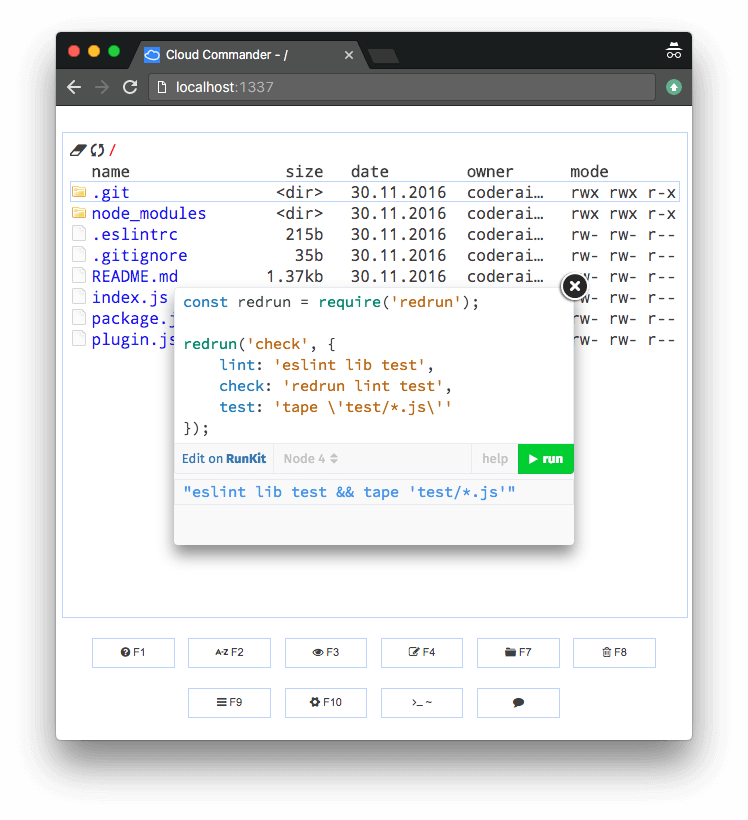Viewport: 748px width, 820px height.
Task: Open the Node 4 version dropdown
Action: coord(311,459)
